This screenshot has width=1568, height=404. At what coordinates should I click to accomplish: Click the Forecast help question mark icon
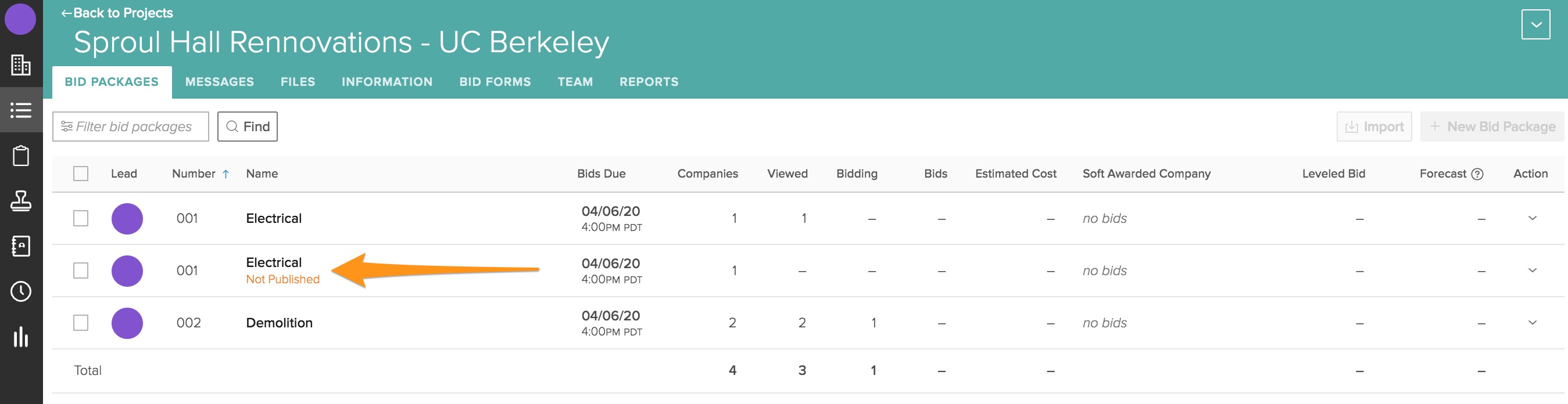tap(1477, 174)
